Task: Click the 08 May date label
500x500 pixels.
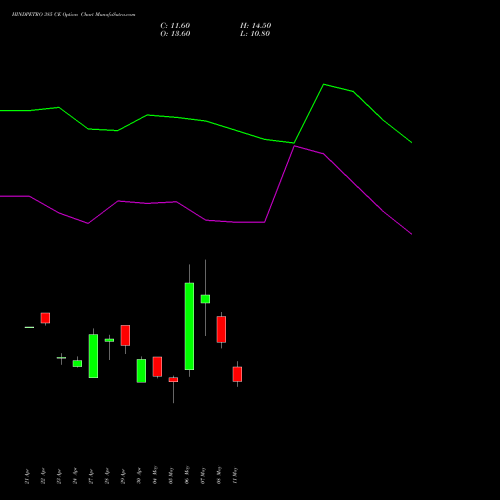Action: point(219,475)
